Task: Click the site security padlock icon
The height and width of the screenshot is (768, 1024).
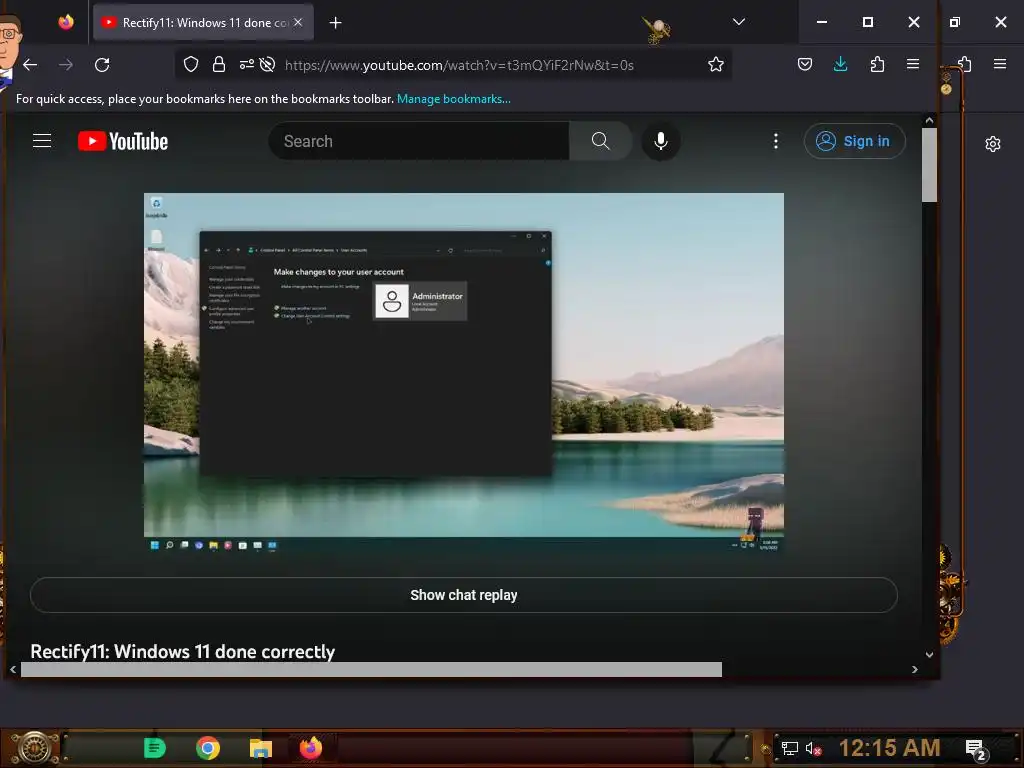Action: 219,64
